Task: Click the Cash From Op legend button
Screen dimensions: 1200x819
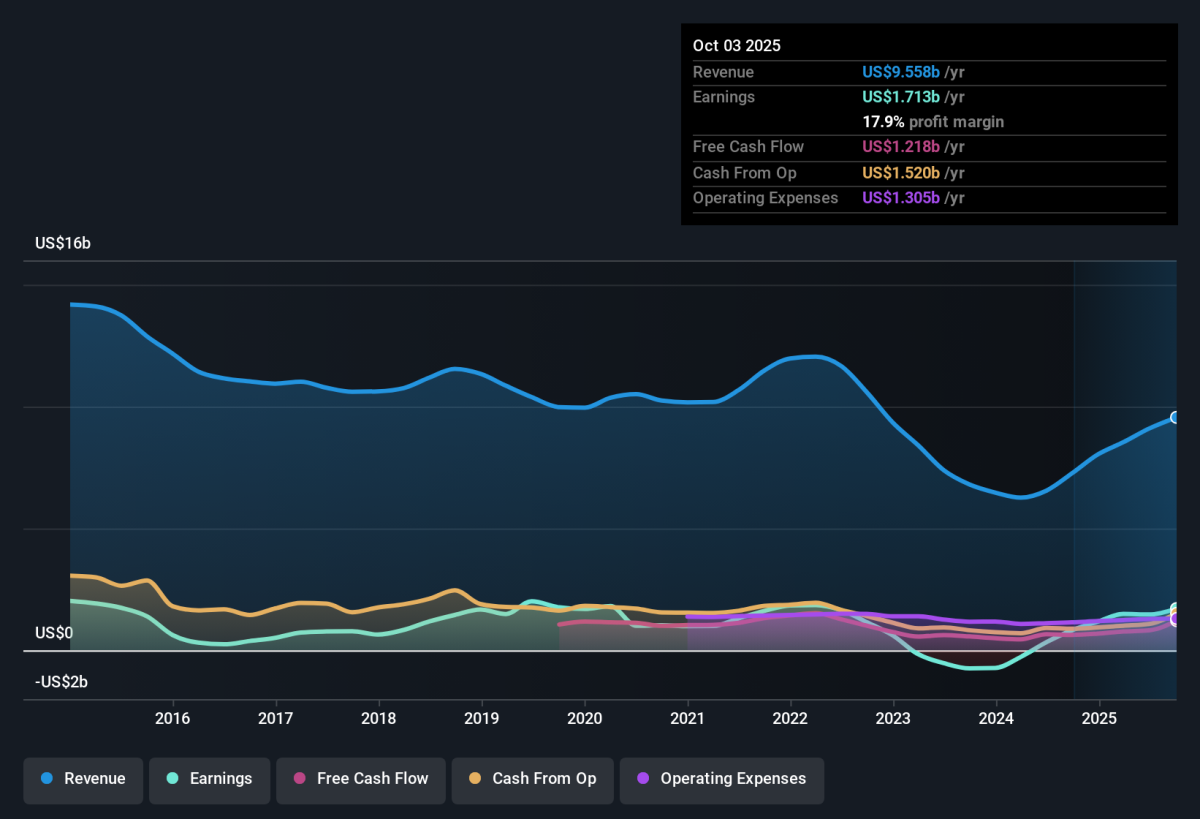Action: pos(532,779)
